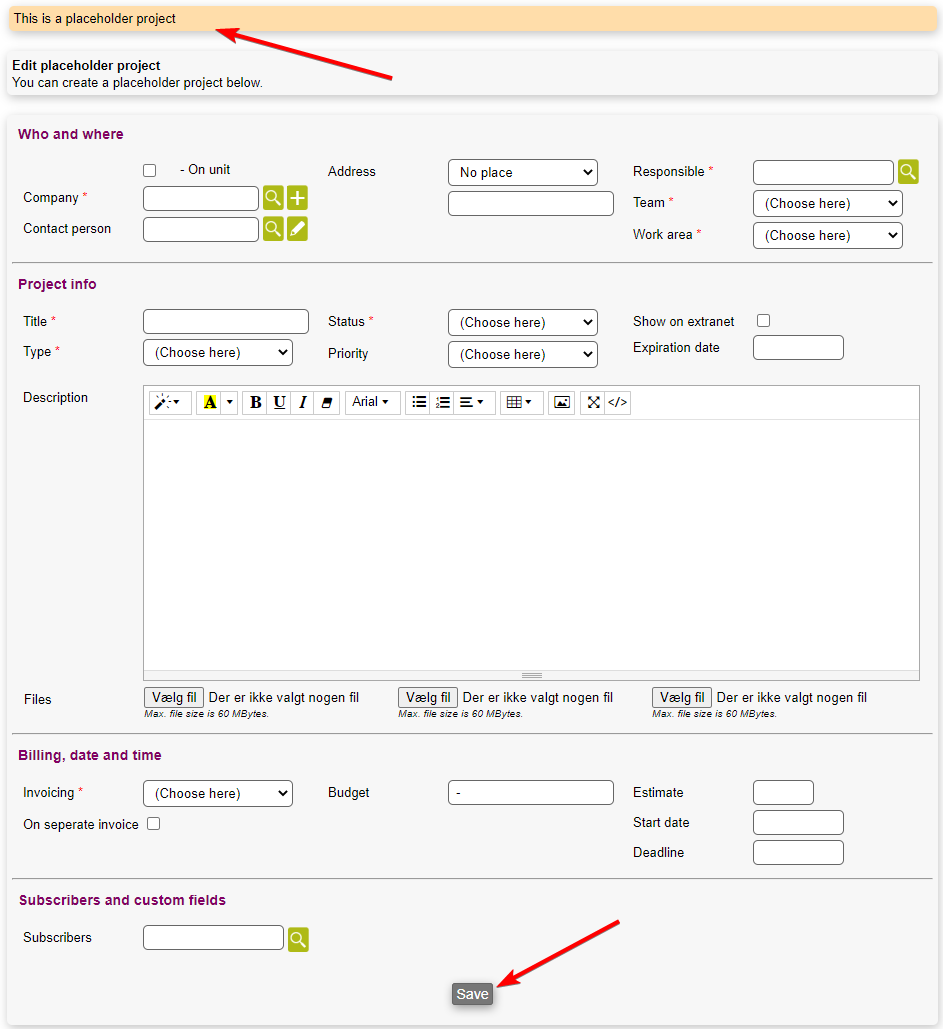Open the Team dropdown
Screen dimensions: 943x1029
tap(827, 204)
